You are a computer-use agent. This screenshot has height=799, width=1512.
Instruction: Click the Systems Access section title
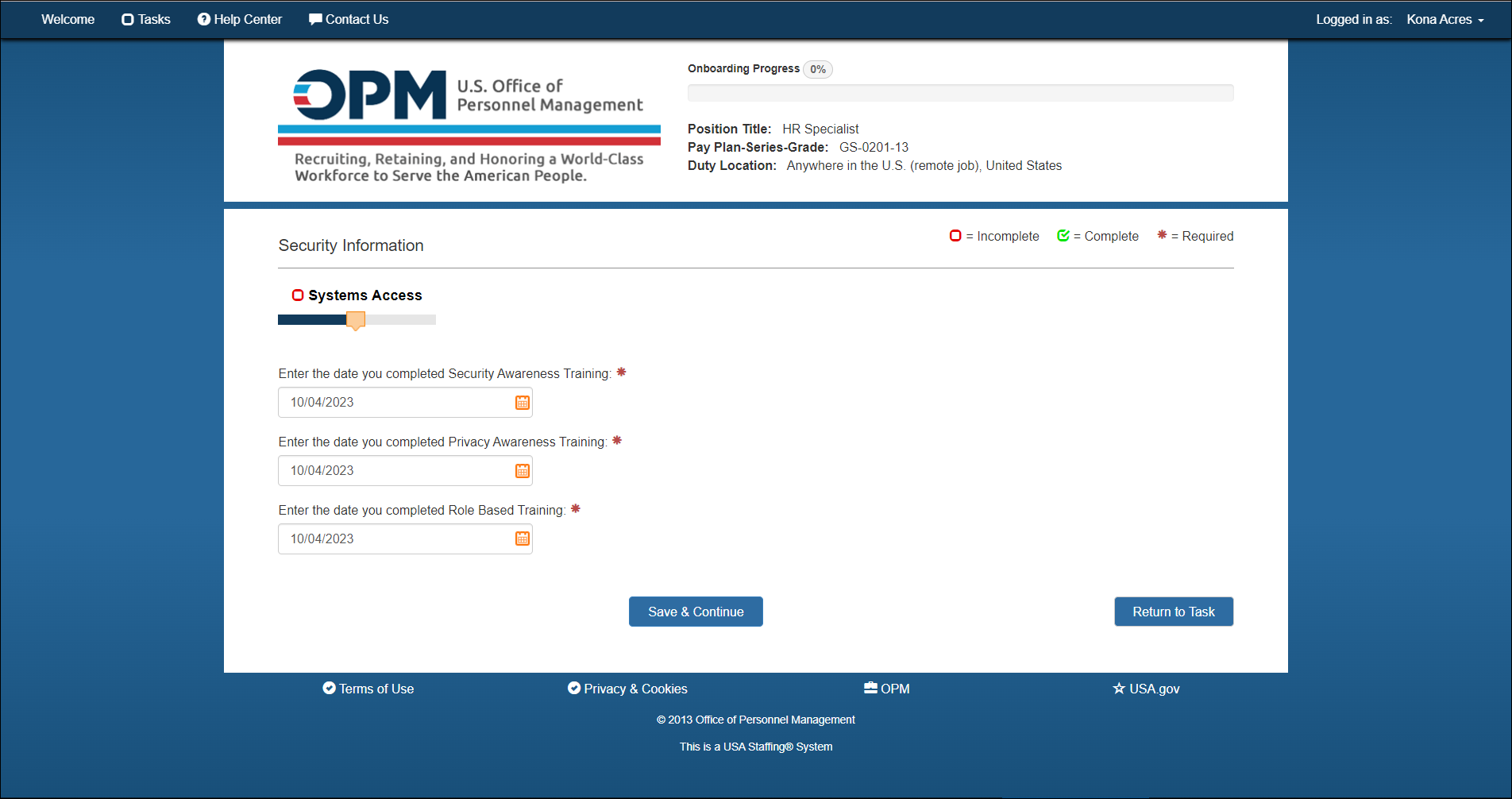pyautogui.click(x=365, y=295)
